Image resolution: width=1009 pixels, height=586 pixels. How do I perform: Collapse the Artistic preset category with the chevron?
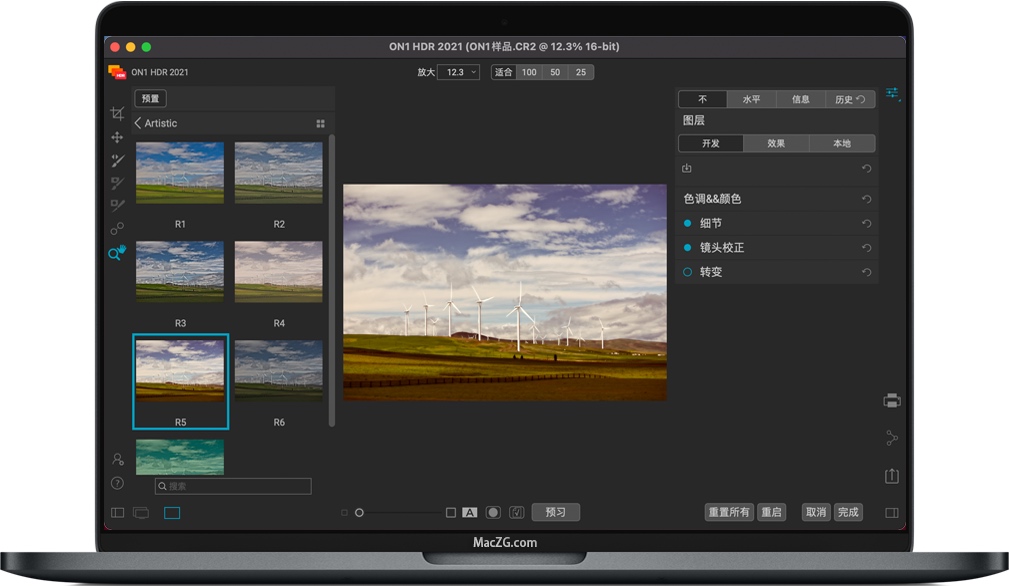click(137, 122)
